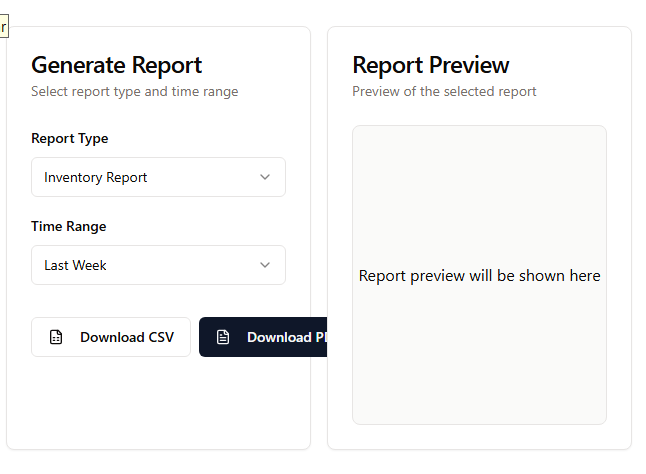This screenshot has height=474, width=646.
Task: Click the Generate Report heading
Action: click(x=117, y=65)
